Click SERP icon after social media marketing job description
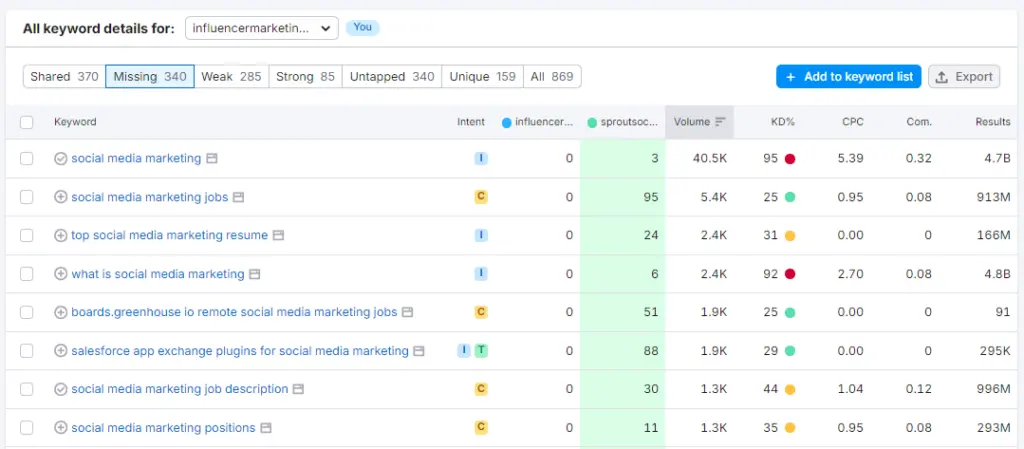 coord(298,389)
